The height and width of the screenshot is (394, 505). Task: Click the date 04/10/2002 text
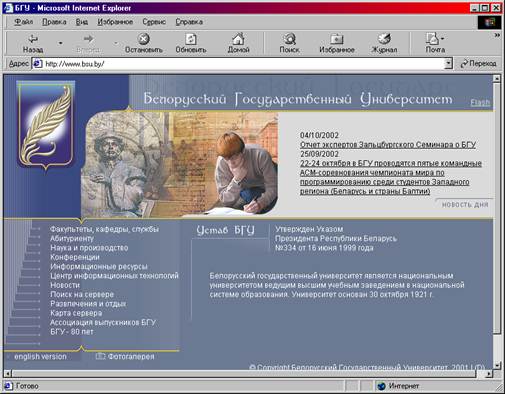(x=319, y=135)
